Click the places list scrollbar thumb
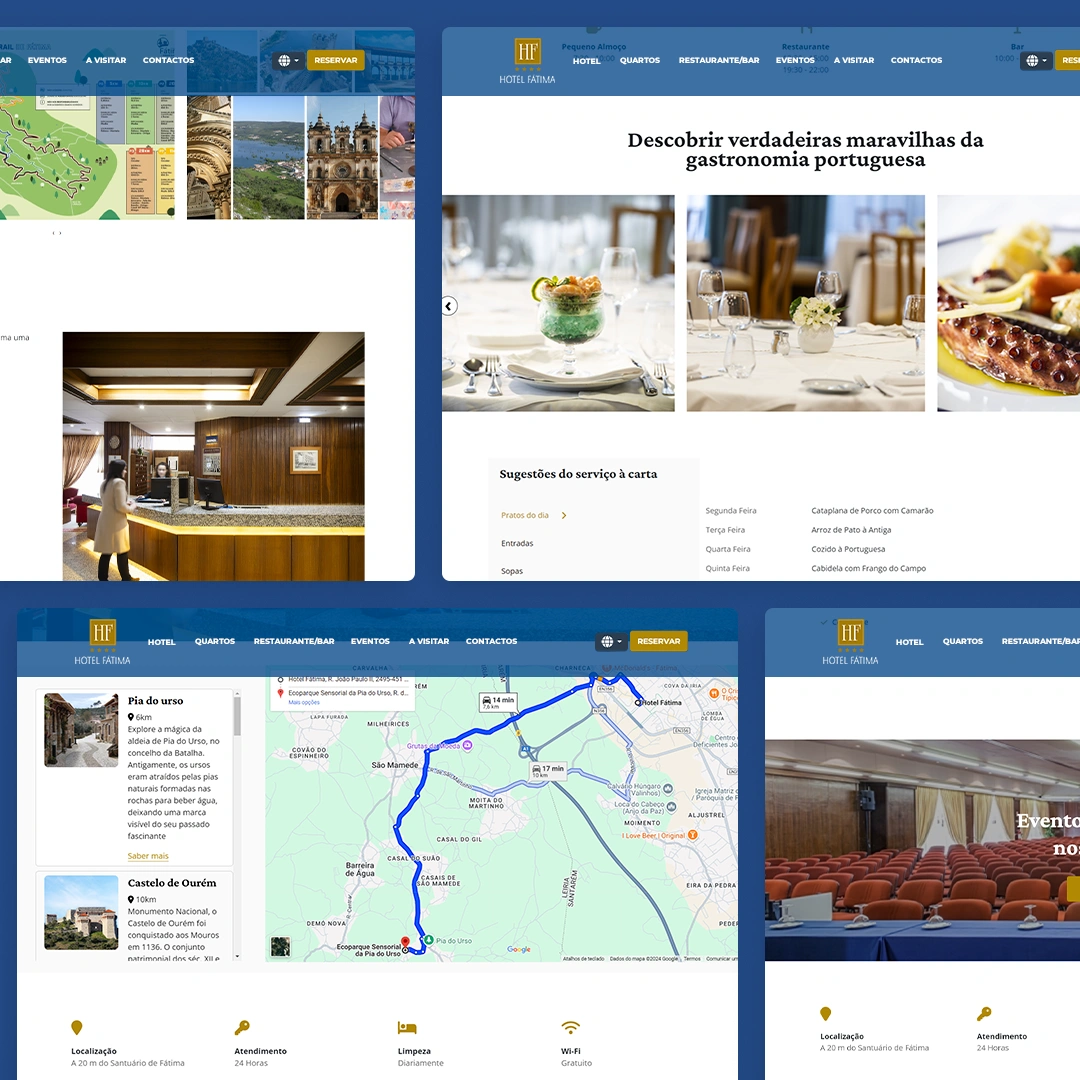1080x1080 pixels. point(238,716)
